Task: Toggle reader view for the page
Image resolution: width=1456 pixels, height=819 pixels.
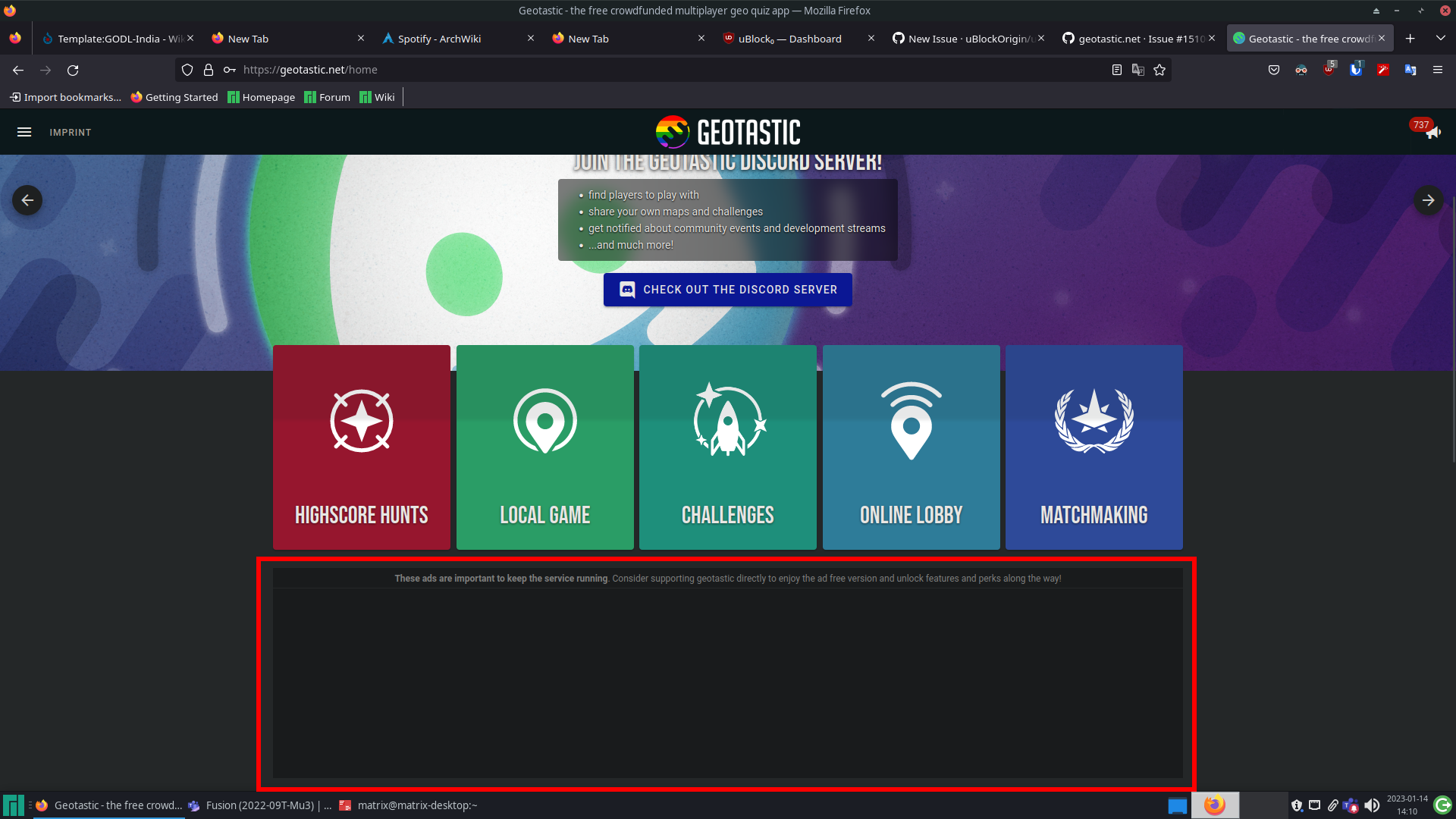Action: coord(1116,70)
